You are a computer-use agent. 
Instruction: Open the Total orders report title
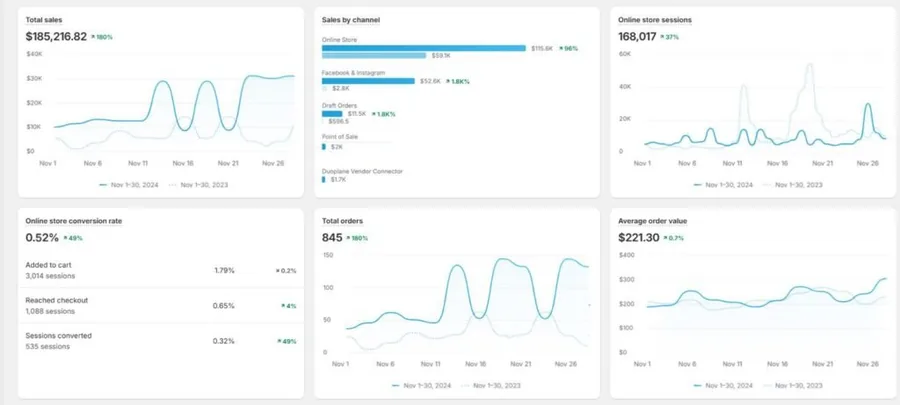(342, 221)
